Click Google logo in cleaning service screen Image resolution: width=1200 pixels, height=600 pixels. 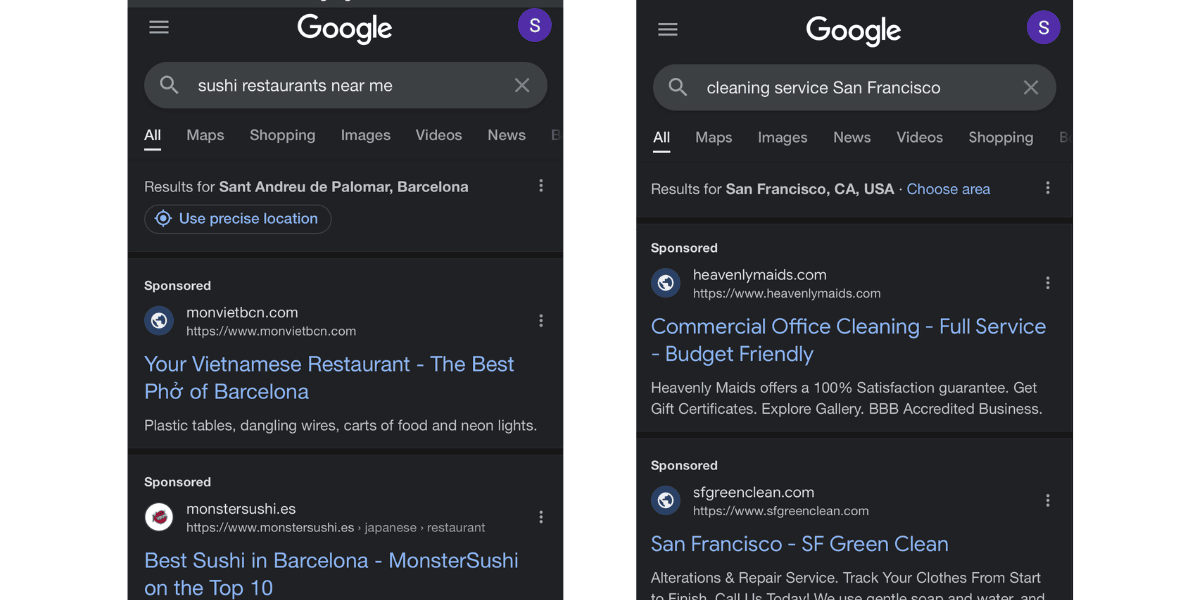854,31
